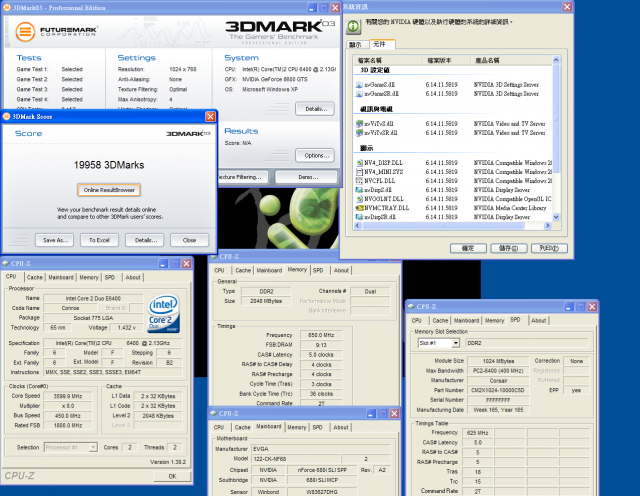Select the nvViTvS.dll file icon
The width and height of the screenshot is (640, 496).
359,123
